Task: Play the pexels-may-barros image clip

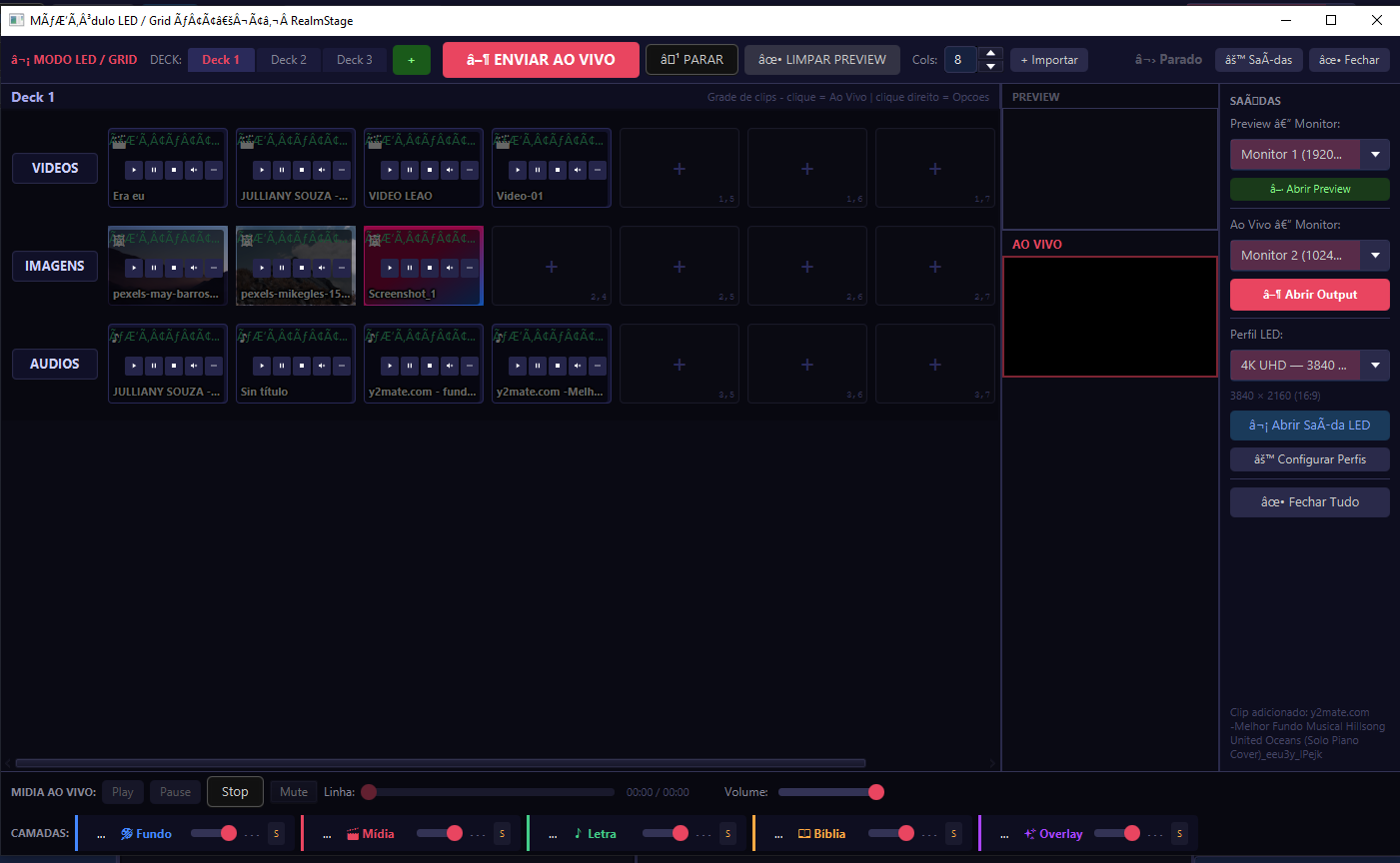Action: point(134,268)
